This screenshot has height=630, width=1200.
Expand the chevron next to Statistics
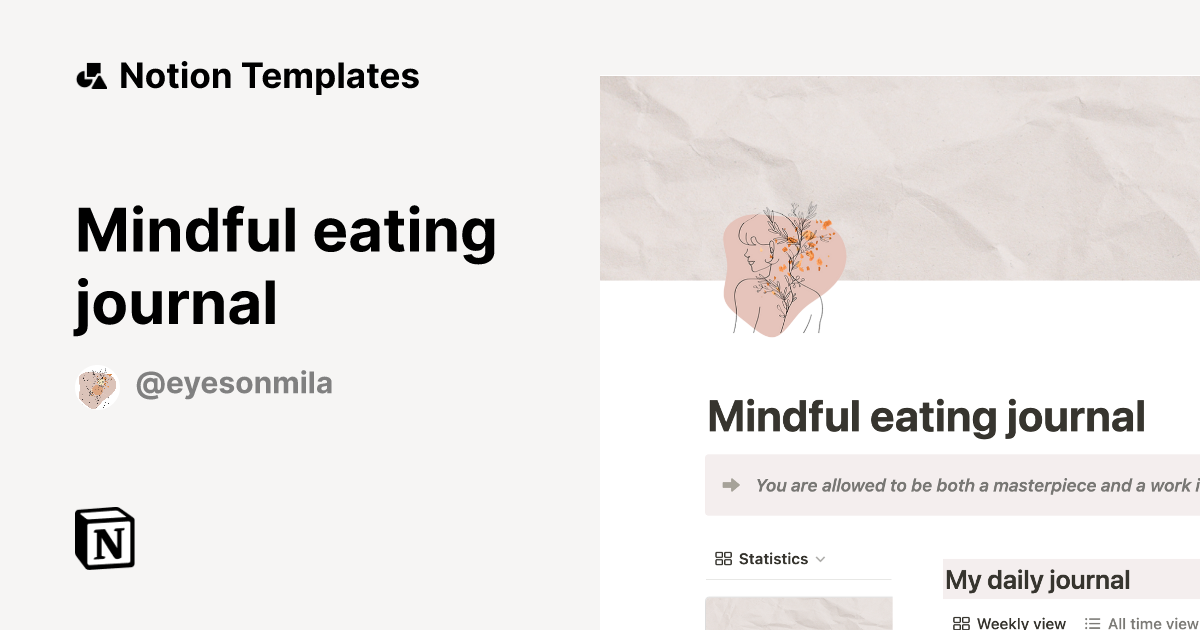tap(821, 559)
